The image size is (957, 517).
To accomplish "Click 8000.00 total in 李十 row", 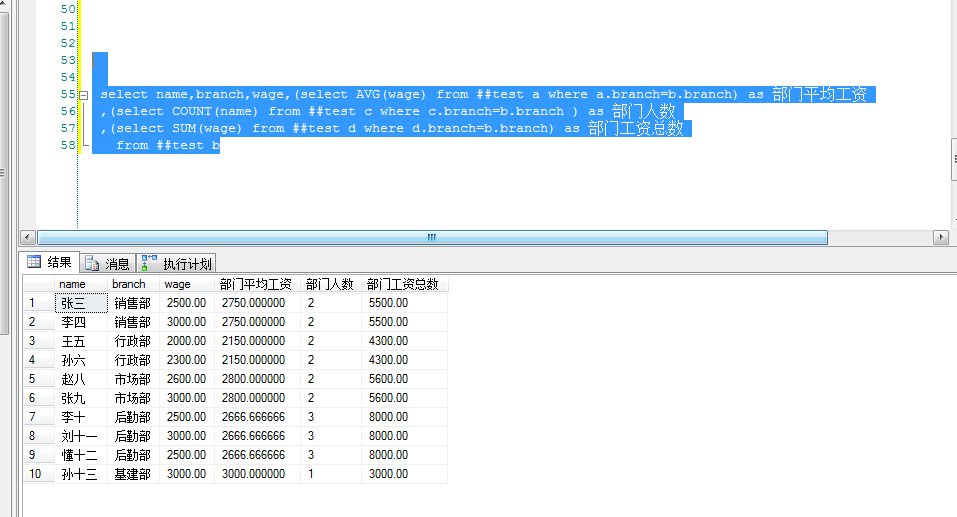I will [x=405, y=417].
